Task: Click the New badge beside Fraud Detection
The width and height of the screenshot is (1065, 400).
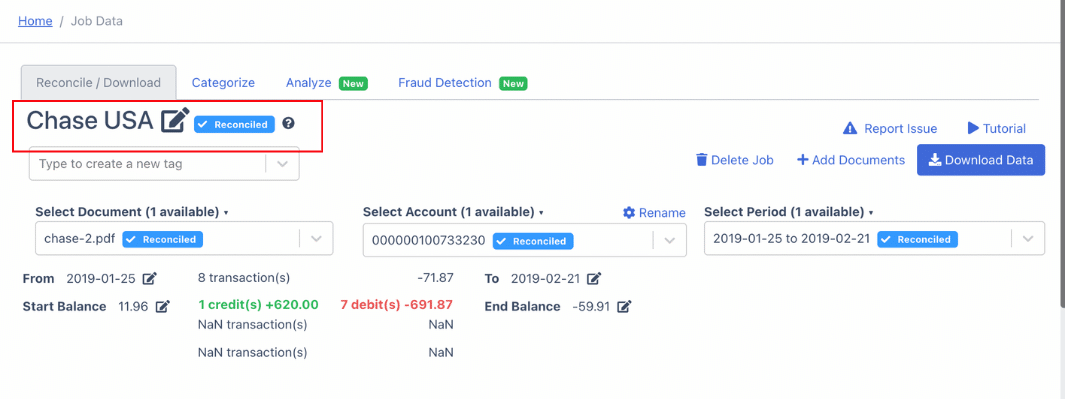Action: click(513, 84)
